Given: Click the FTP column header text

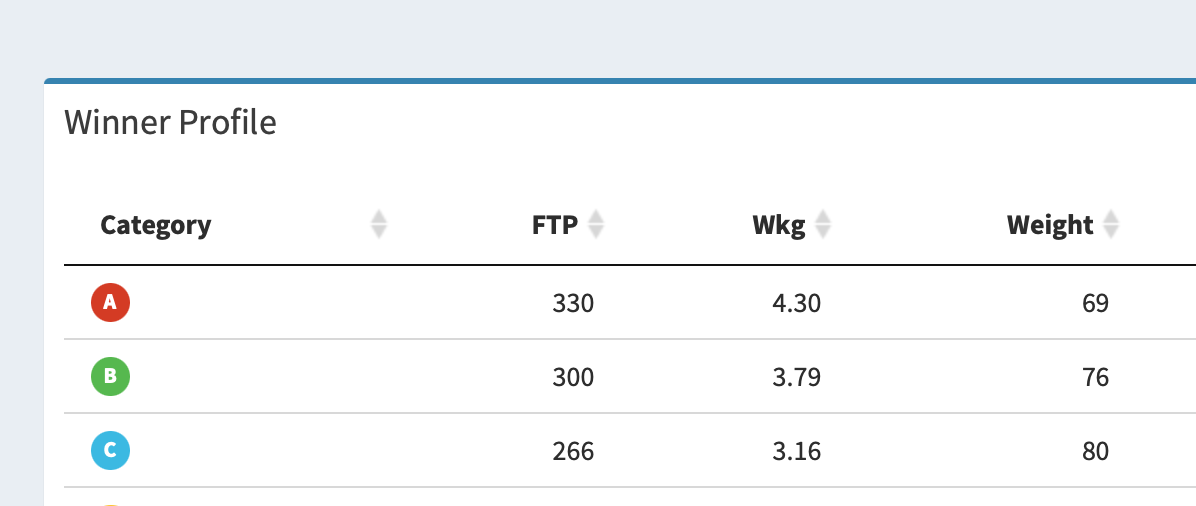Looking at the screenshot, I should click(x=555, y=225).
